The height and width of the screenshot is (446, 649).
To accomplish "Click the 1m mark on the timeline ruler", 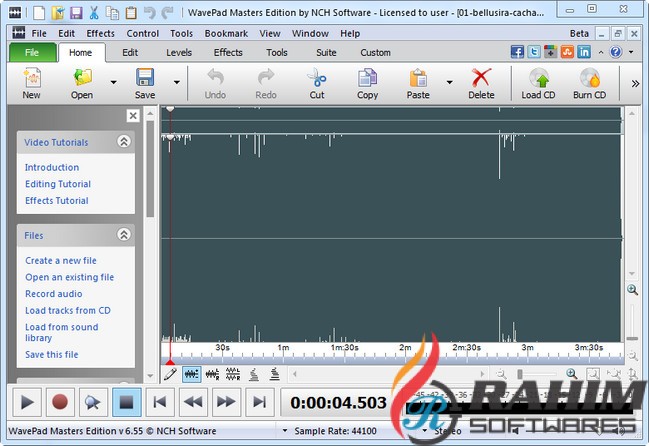I will click(x=283, y=347).
